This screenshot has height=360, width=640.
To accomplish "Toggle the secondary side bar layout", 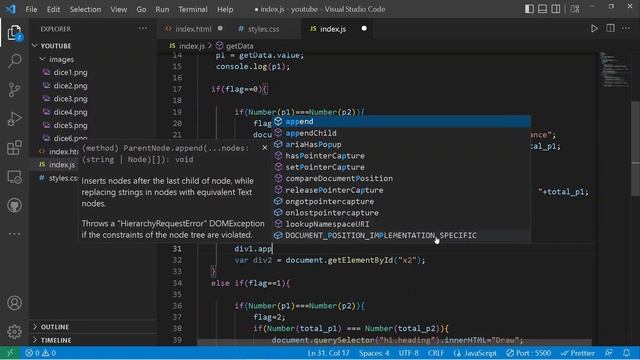I will [x=556, y=9].
